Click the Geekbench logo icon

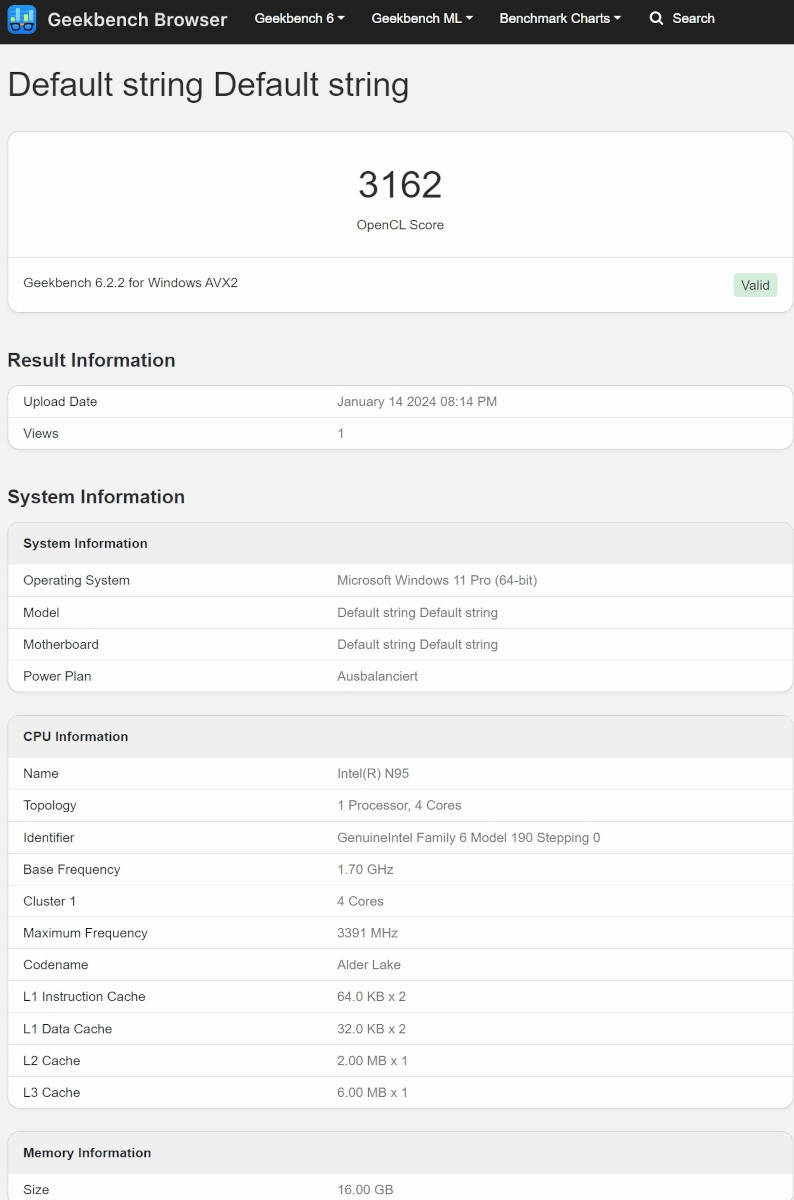pos(22,19)
